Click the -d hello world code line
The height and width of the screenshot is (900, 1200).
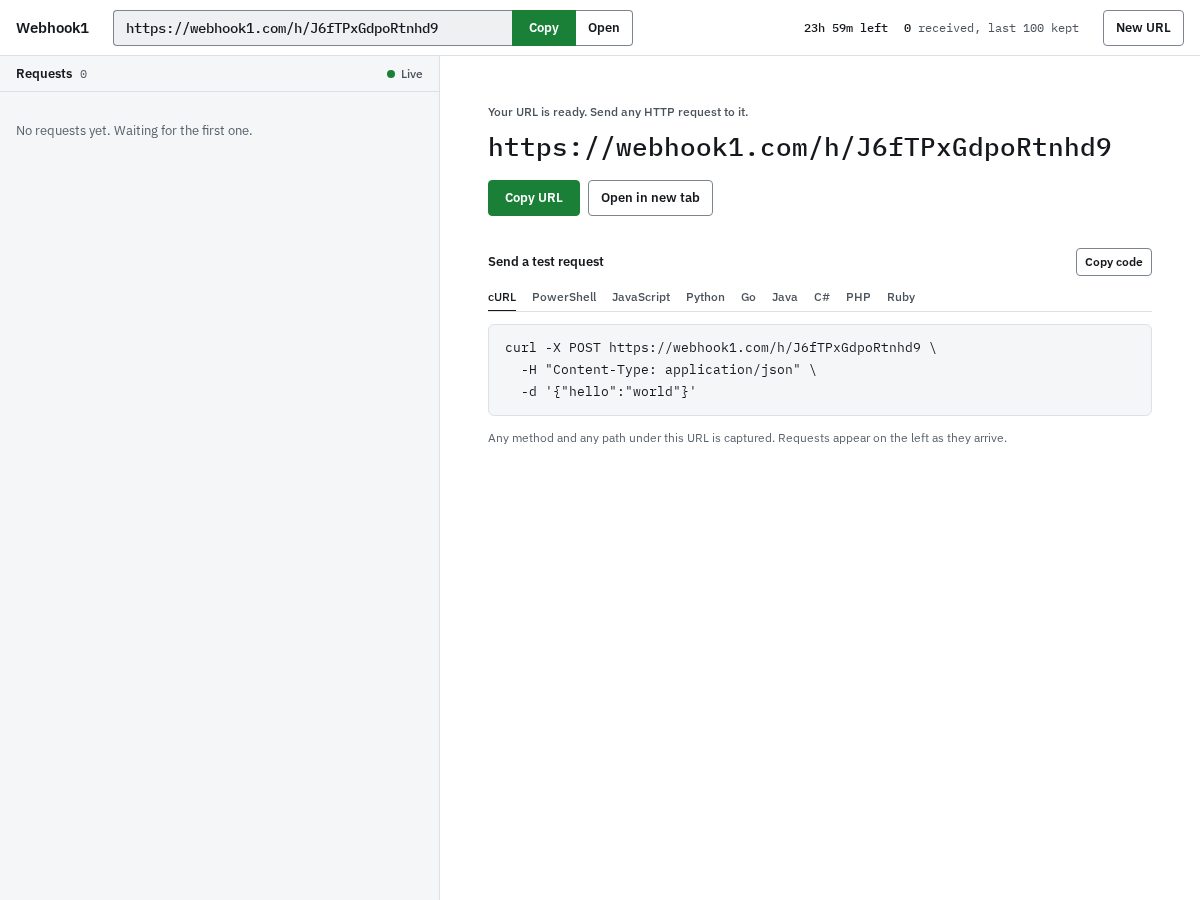(609, 392)
